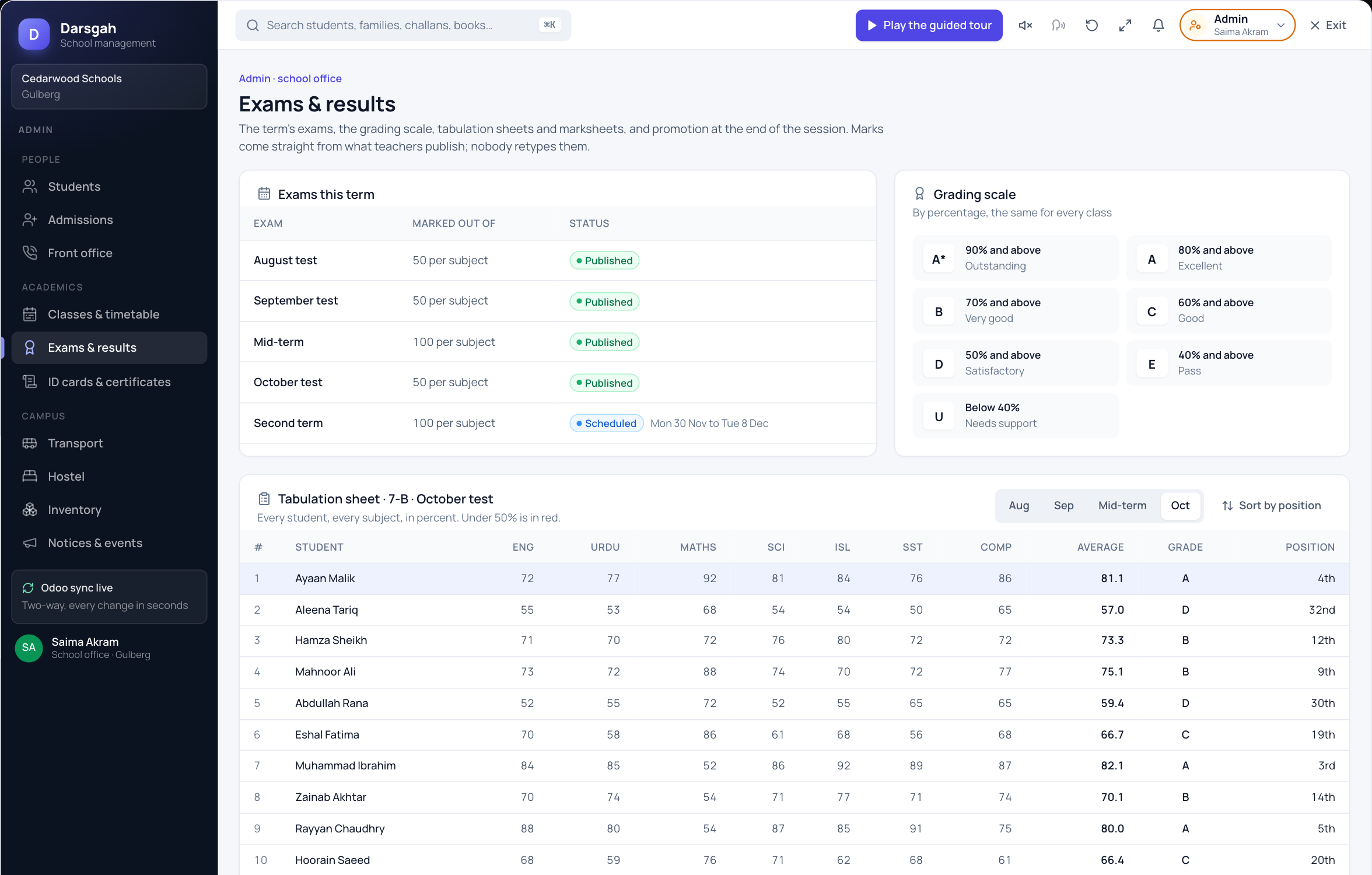Click the Darsgah logo icon

[34, 34]
